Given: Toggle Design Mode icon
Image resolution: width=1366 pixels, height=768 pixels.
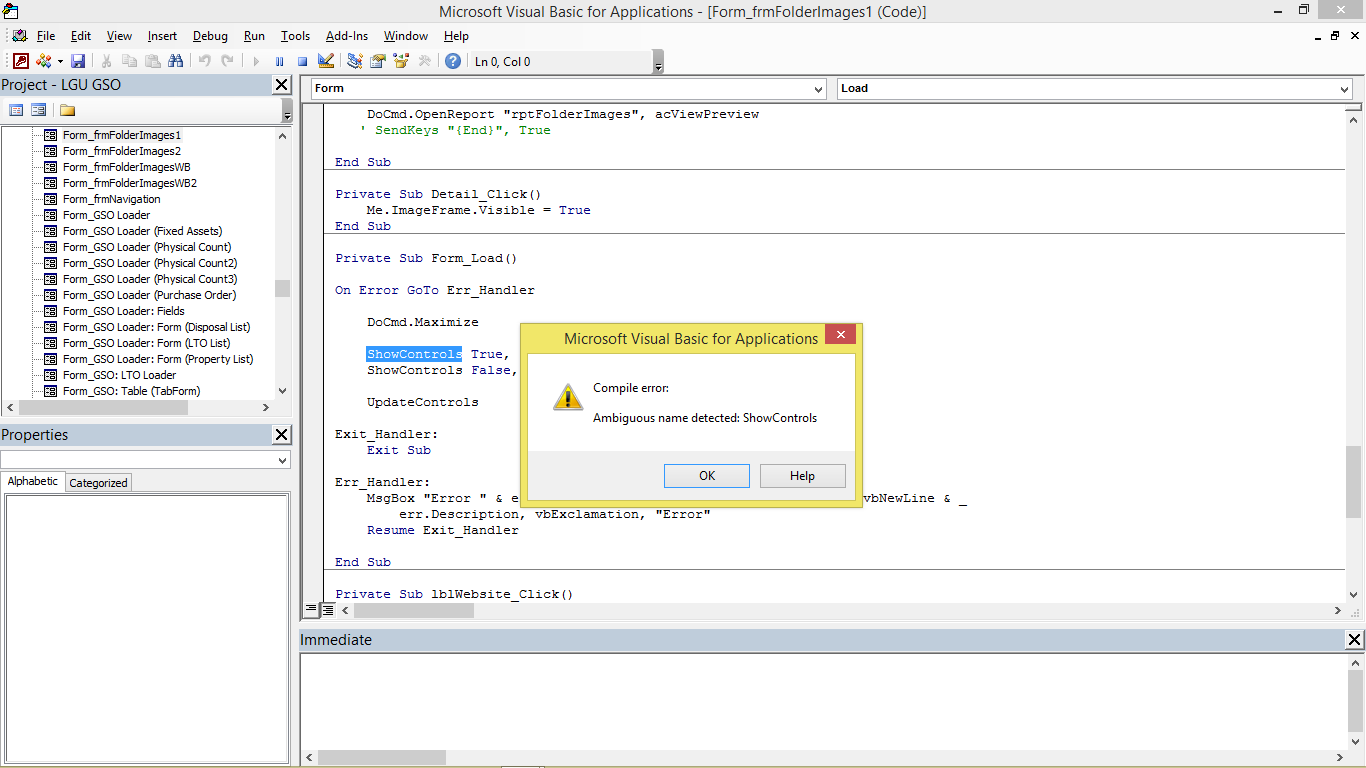Looking at the screenshot, I should tap(326, 61).
